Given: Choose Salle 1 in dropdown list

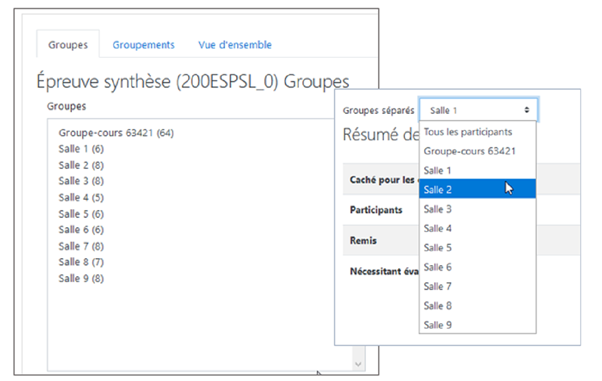Looking at the screenshot, I should pos(477,170).
